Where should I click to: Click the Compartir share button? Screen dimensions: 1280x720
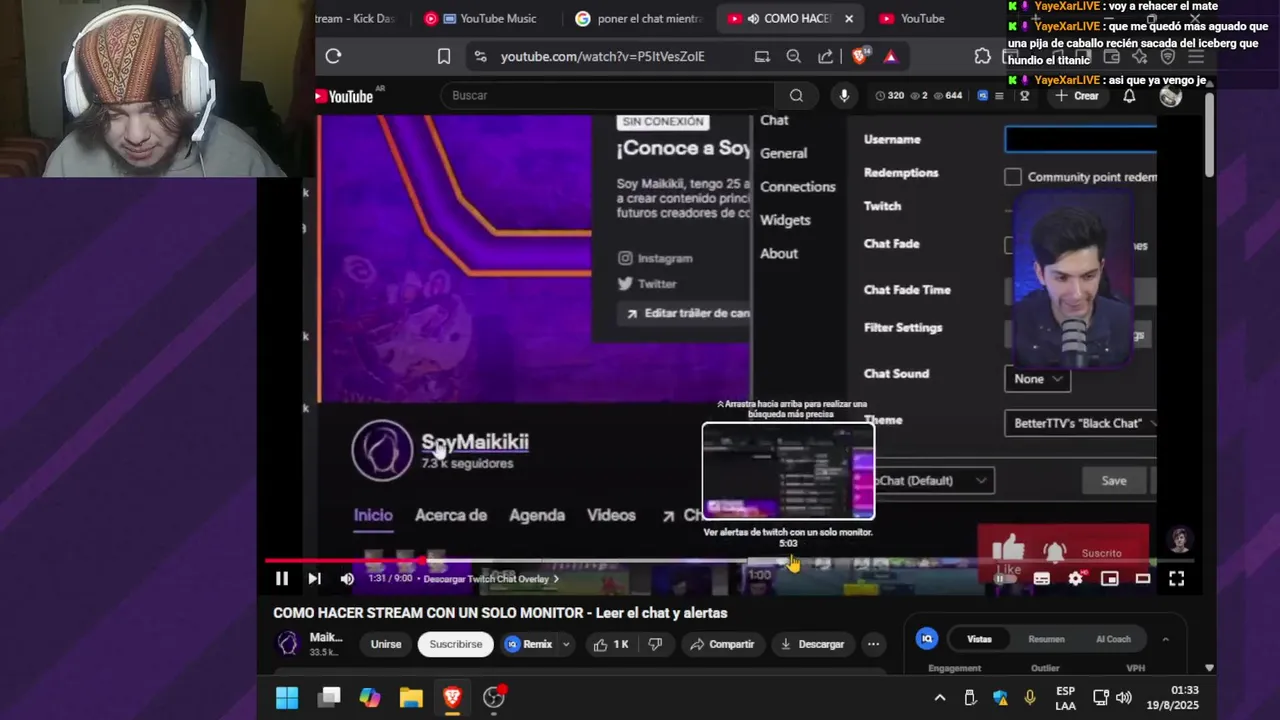pyautogui.click(x=722, y=644)
